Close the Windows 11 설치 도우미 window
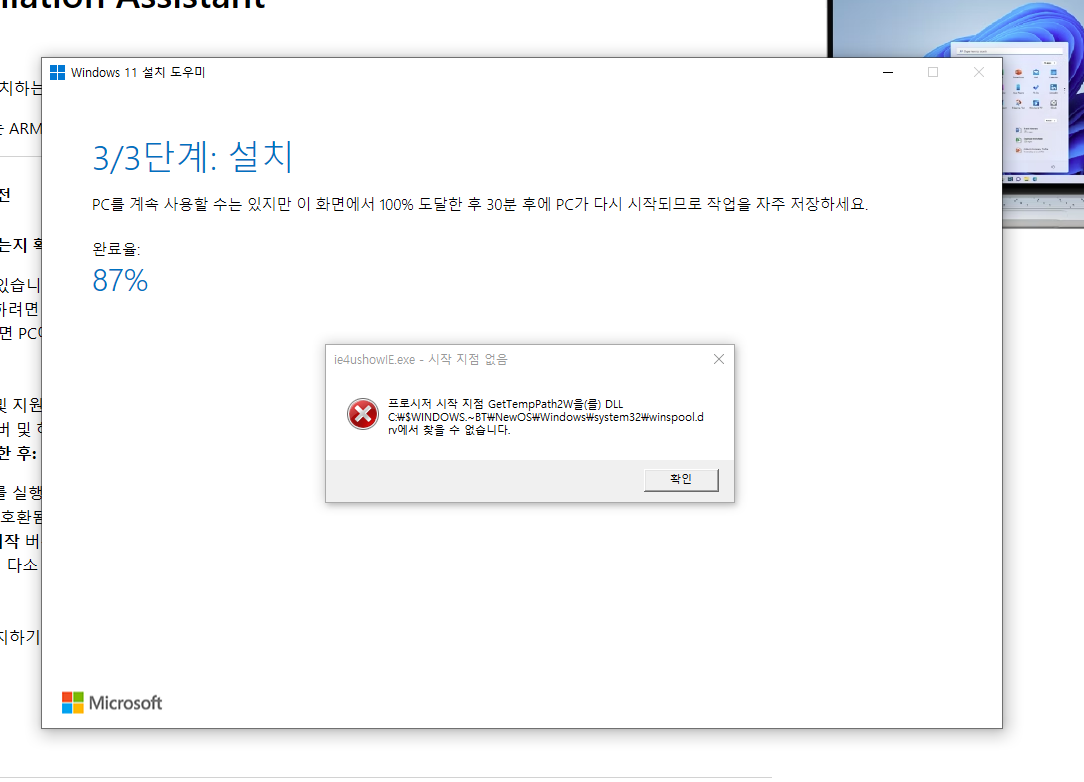 (978, 73)
